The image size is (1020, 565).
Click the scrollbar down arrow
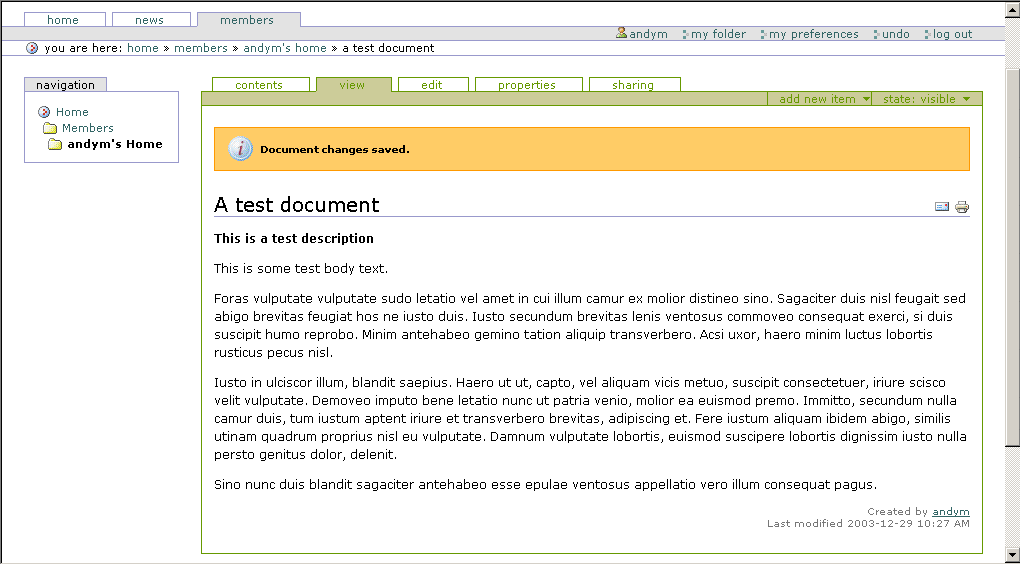coord(1012,554)
